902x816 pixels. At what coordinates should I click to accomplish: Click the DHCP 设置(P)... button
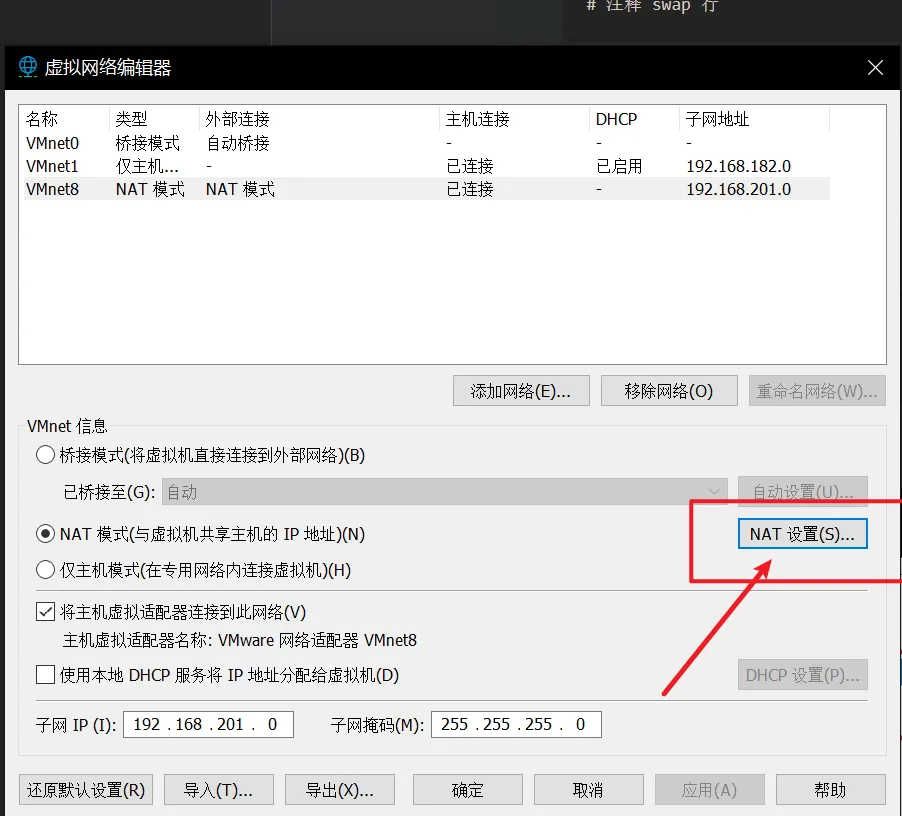click(x=802, y=675)
